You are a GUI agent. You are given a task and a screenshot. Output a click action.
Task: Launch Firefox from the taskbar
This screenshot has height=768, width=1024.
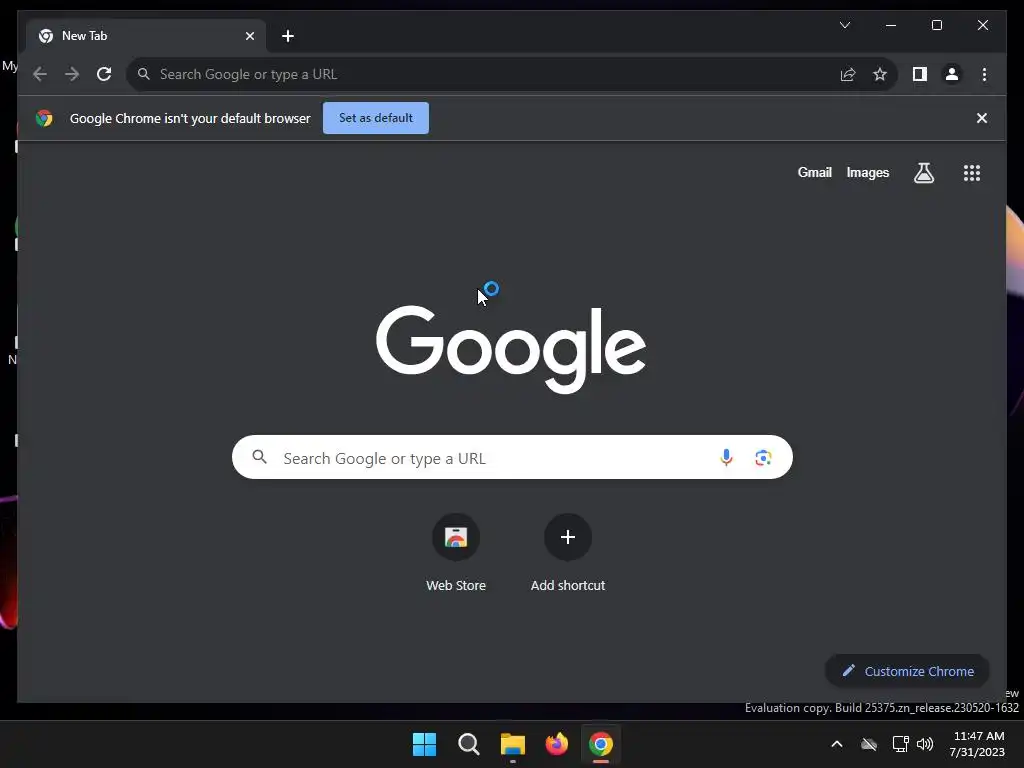click(x=556, y=744)
